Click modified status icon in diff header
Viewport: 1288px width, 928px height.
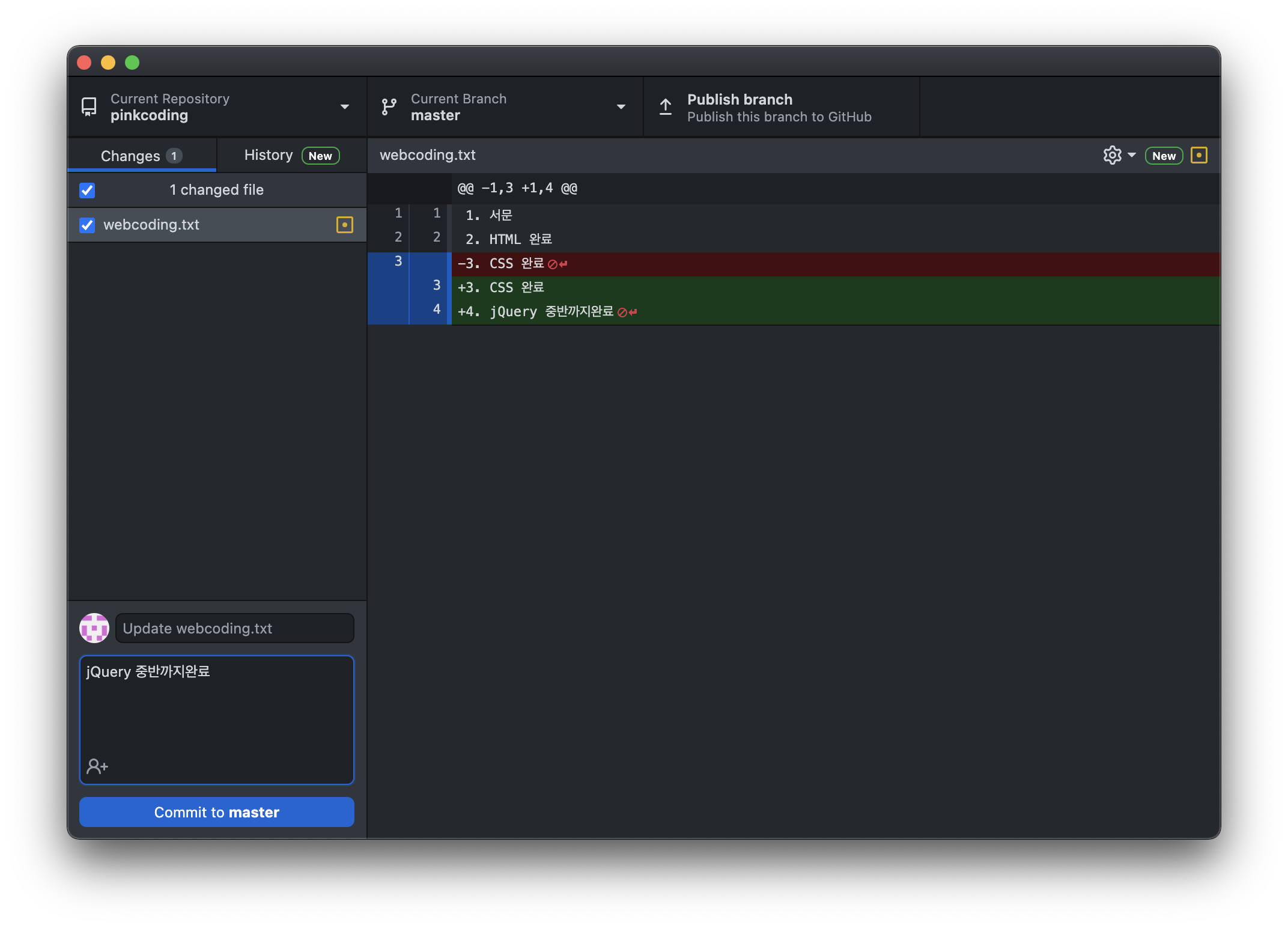[x=1199, y=155]
